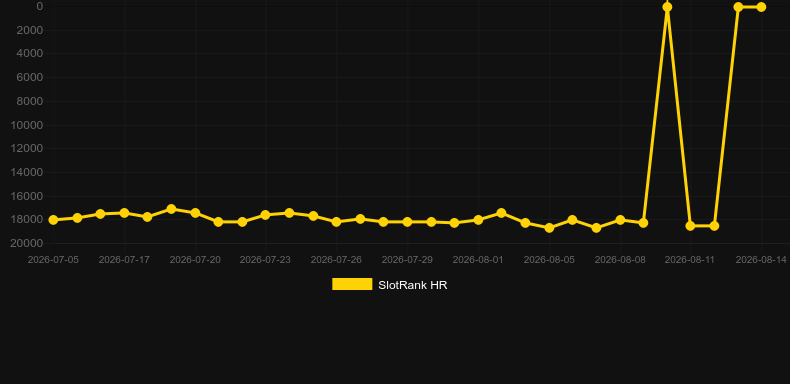The height and width of the screenshot is (384, 790).
Task: Click y-axis label 4000
Action: 29,54
